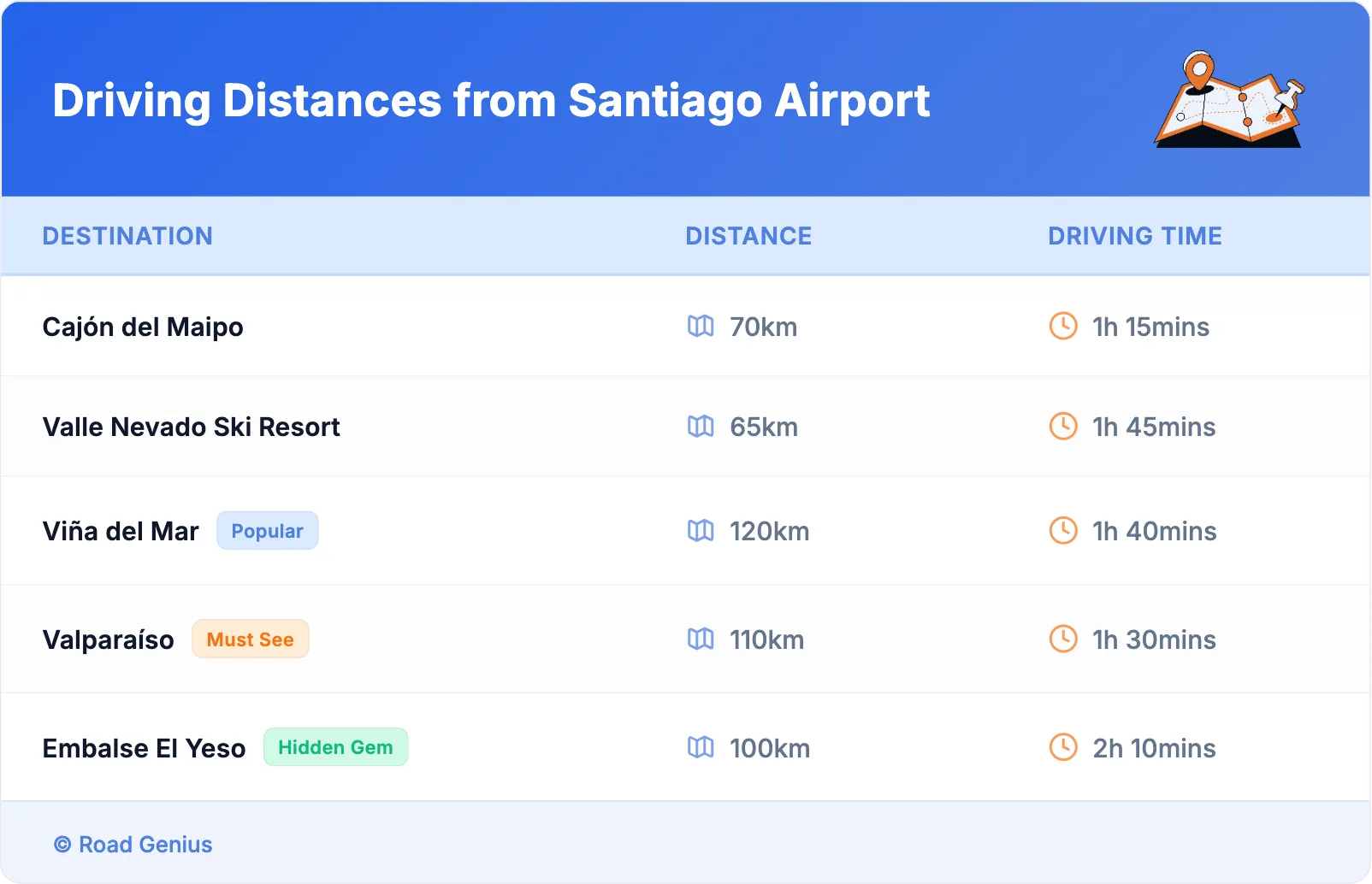This screenshot has width=1372, height=884.
Task: Click the map icon beside 65km
Action: (x=701, y=426)
